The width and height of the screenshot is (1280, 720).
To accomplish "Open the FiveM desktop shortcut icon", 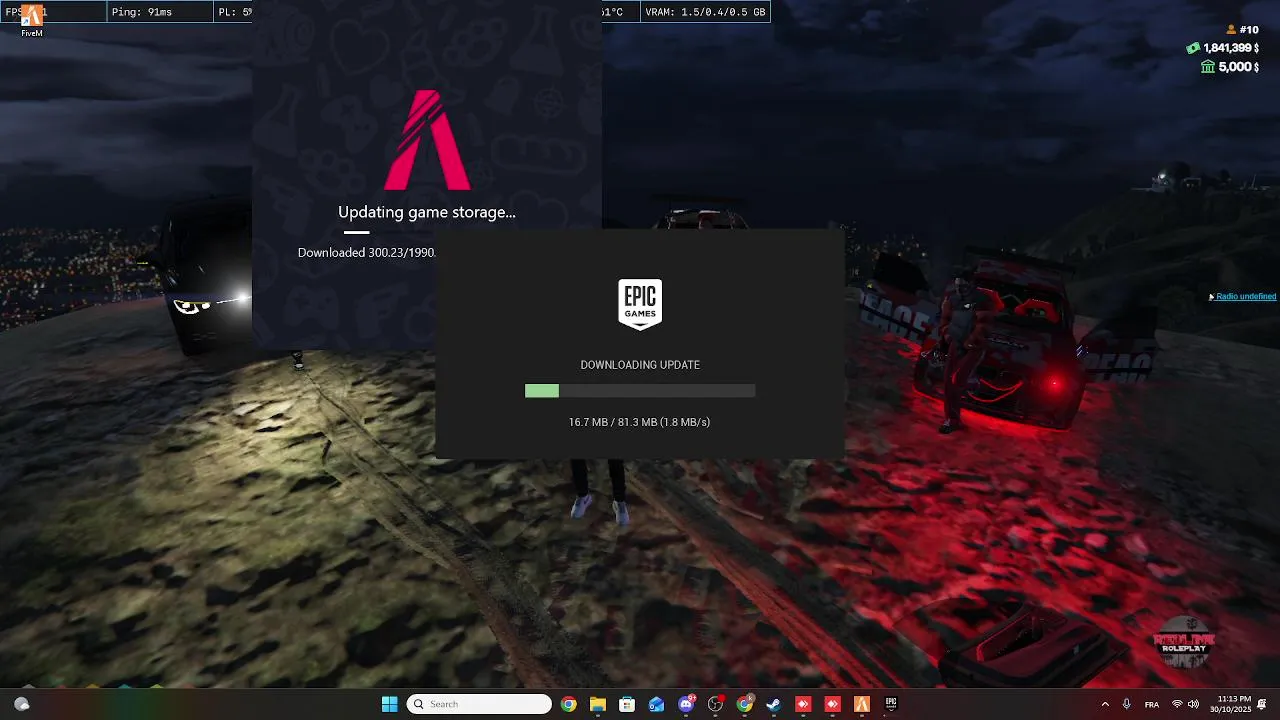I will point(32,21).
